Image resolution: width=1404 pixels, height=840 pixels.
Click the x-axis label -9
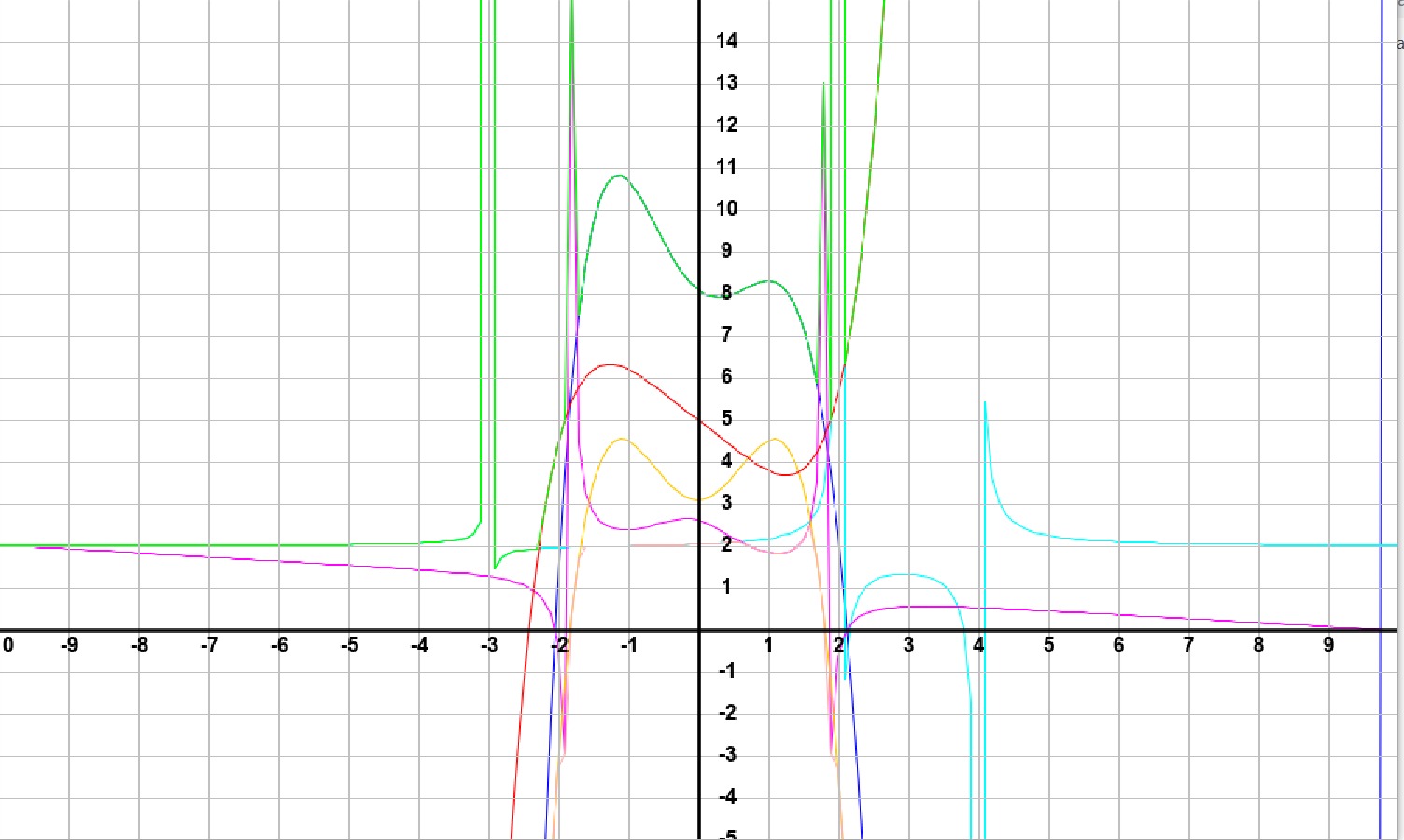pos(69,645)
